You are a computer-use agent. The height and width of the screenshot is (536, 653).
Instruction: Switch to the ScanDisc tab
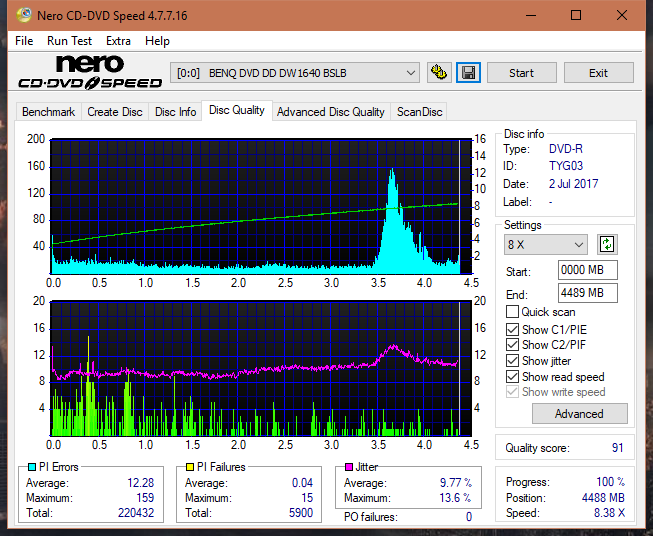pos(419,112)
